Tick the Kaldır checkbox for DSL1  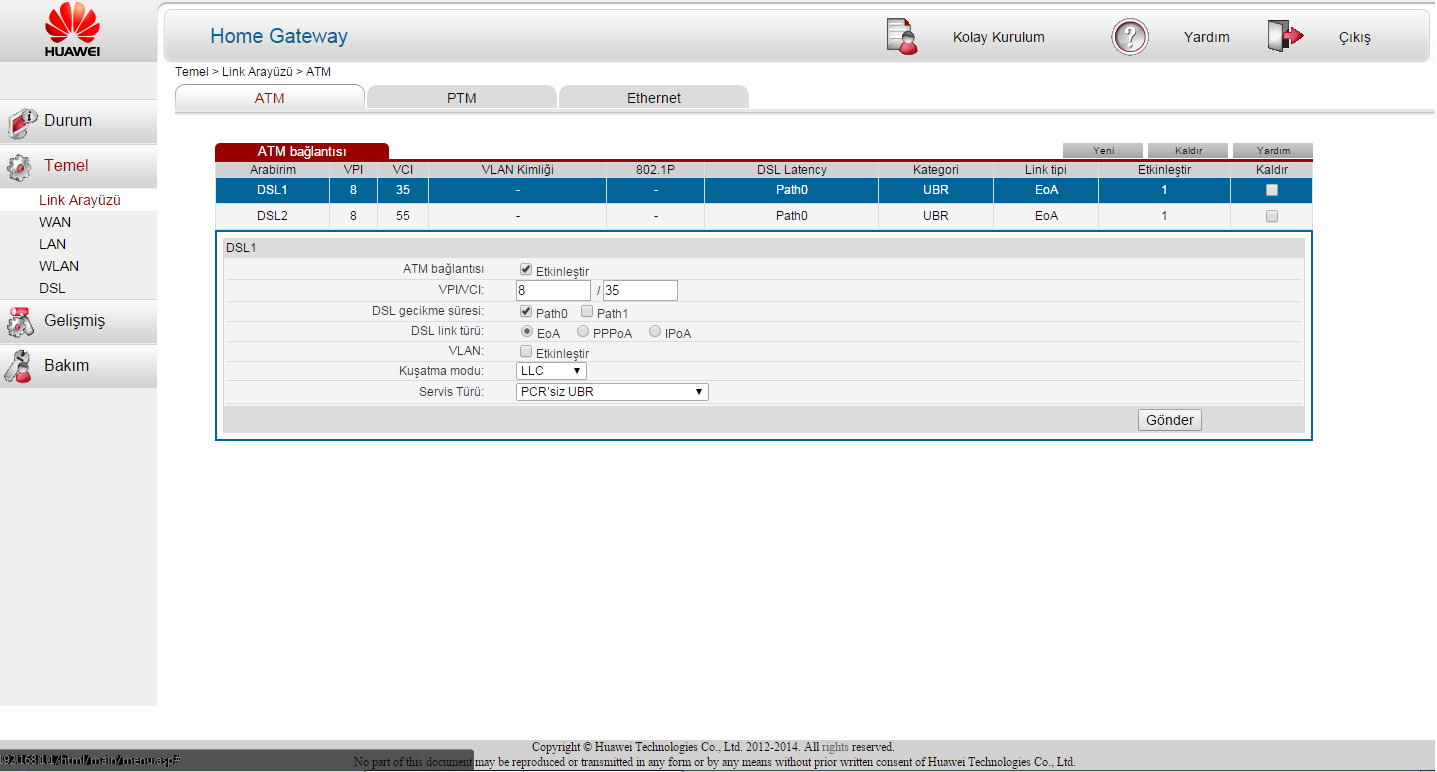tap(1272, 190)
